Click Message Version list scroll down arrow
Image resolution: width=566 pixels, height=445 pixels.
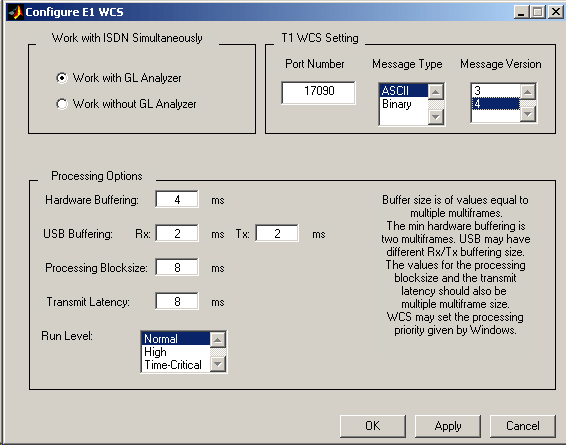coord(528,114)
